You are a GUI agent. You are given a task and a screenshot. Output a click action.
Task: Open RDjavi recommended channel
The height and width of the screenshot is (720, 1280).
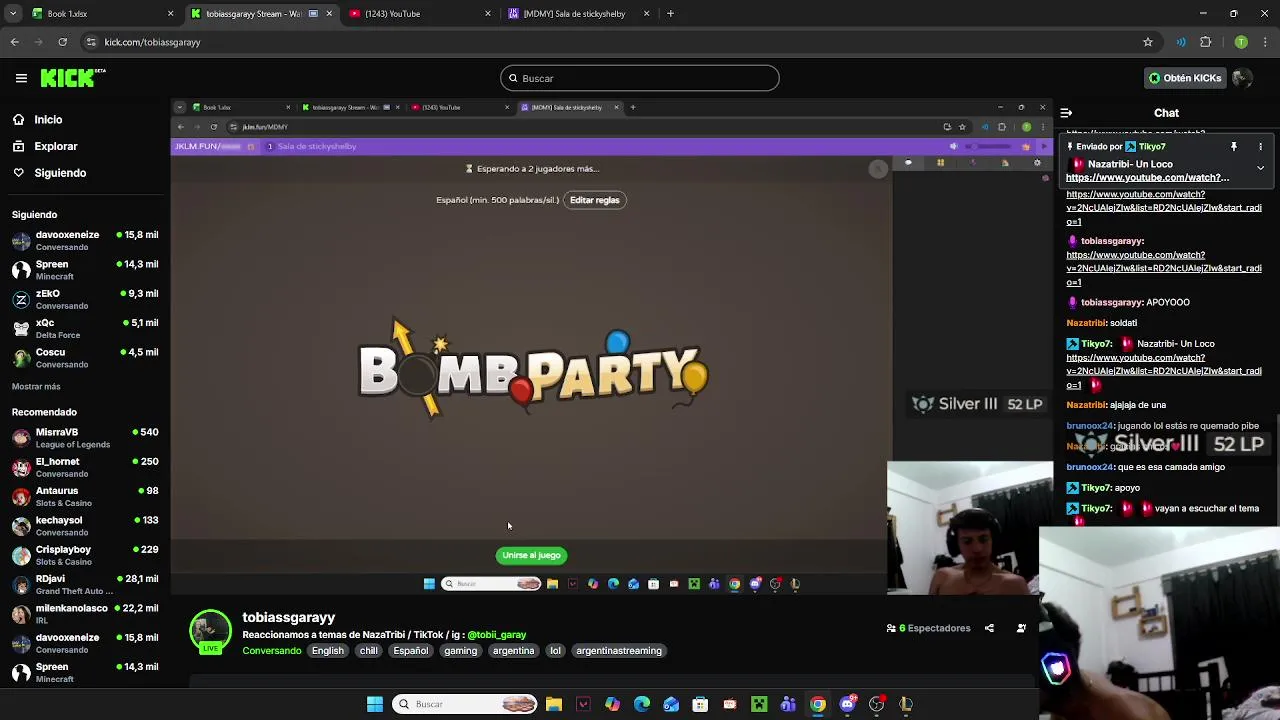84,584
